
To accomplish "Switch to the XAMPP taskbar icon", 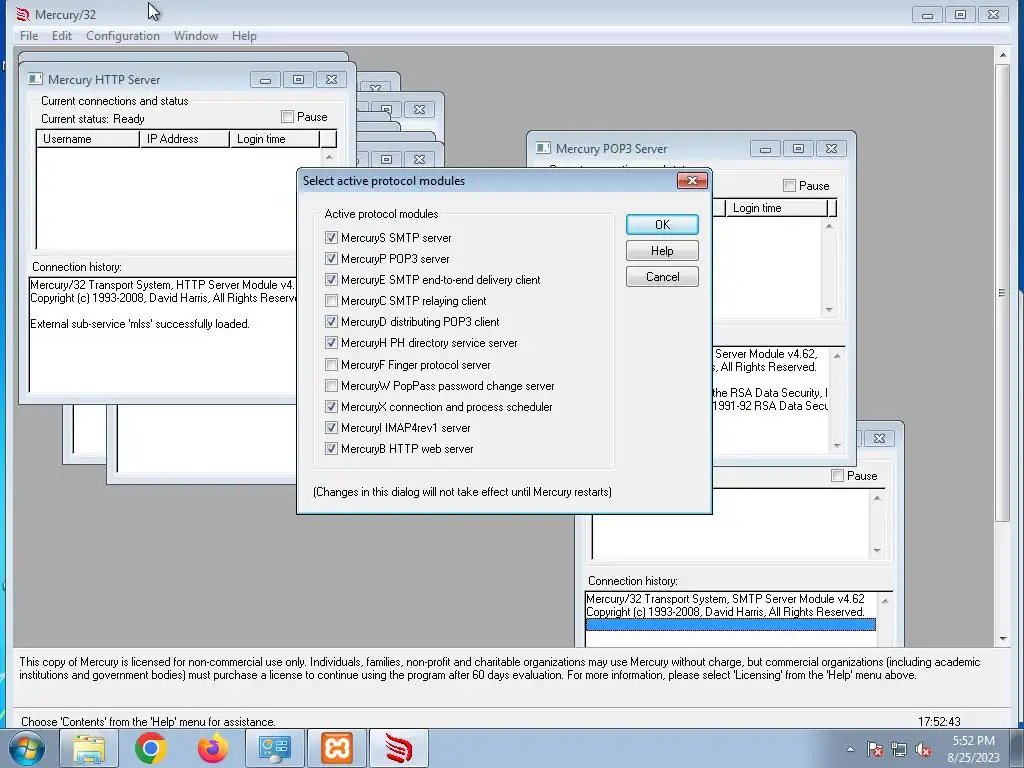I will [337, 748].
